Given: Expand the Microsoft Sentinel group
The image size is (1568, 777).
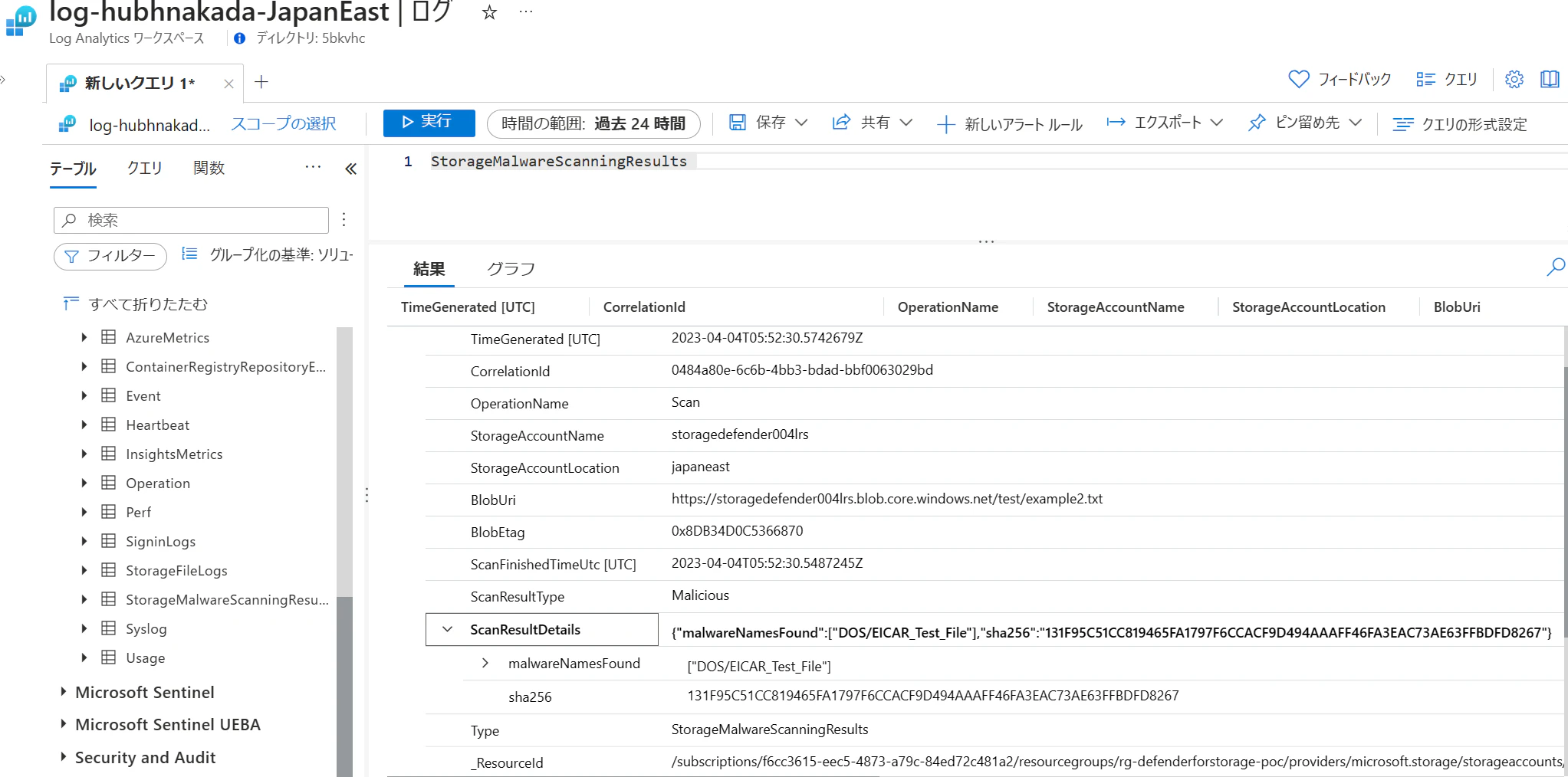Looking at the screenshot, I should [63, 692].
